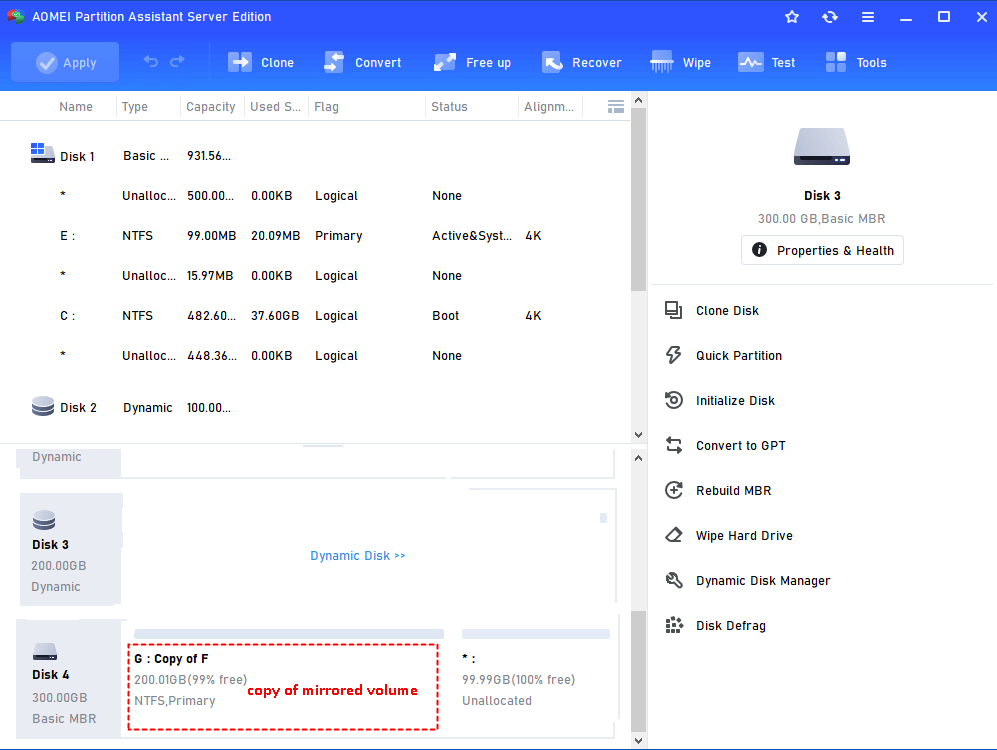Click the Quick Partition option

click(x=724, y=356)
